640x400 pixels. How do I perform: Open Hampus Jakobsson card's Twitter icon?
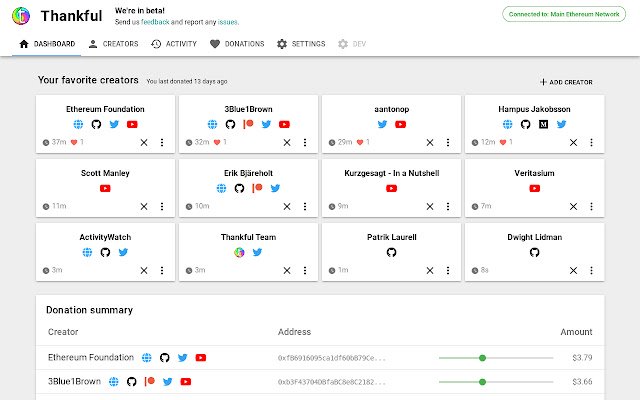[x=561, y=124]
